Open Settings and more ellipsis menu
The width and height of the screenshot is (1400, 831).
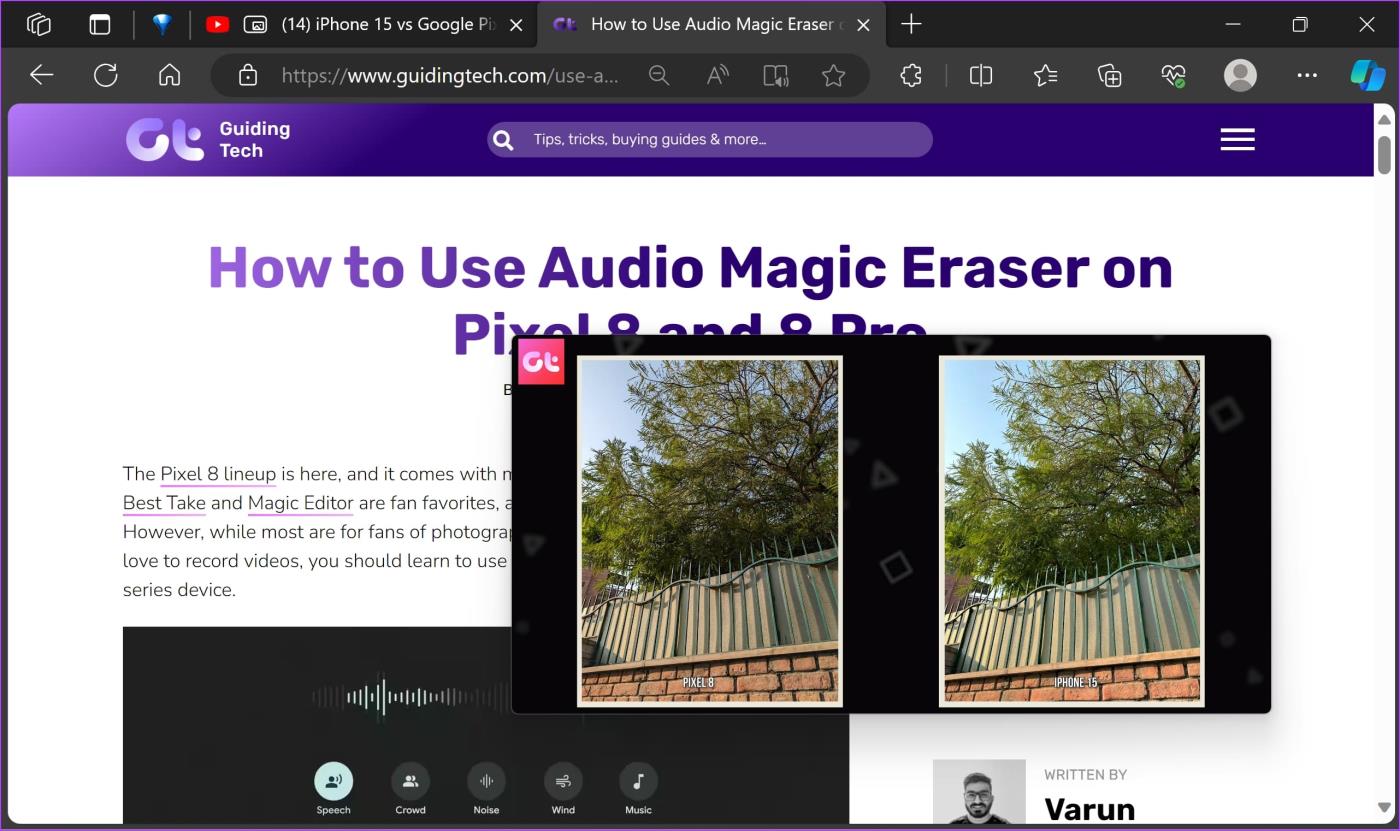pos(1307,75)
